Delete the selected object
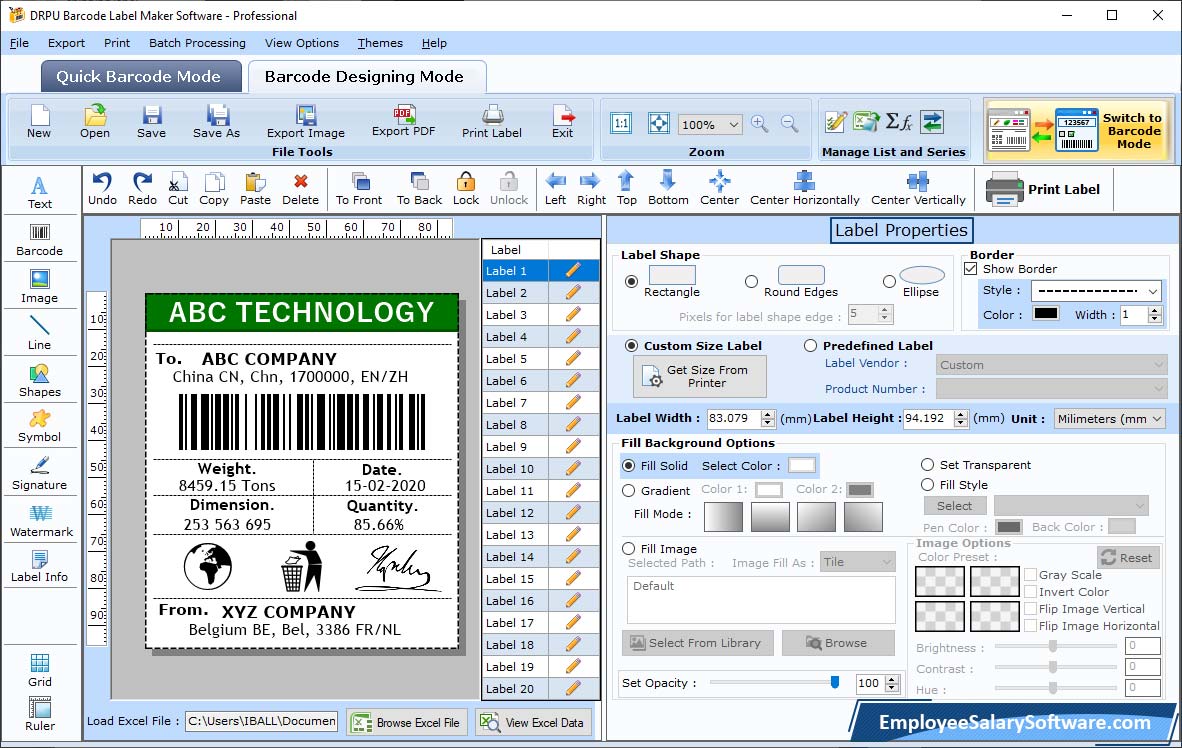This screenshot has height=748, width=1182. pos(300,189)
